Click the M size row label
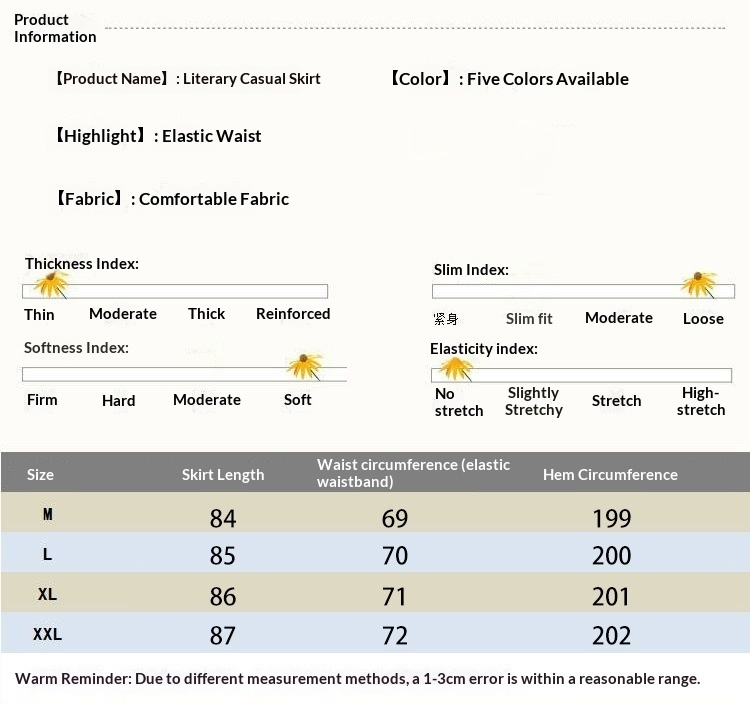Viewport: 750px width, 719px height. click(x=47, y=515)
